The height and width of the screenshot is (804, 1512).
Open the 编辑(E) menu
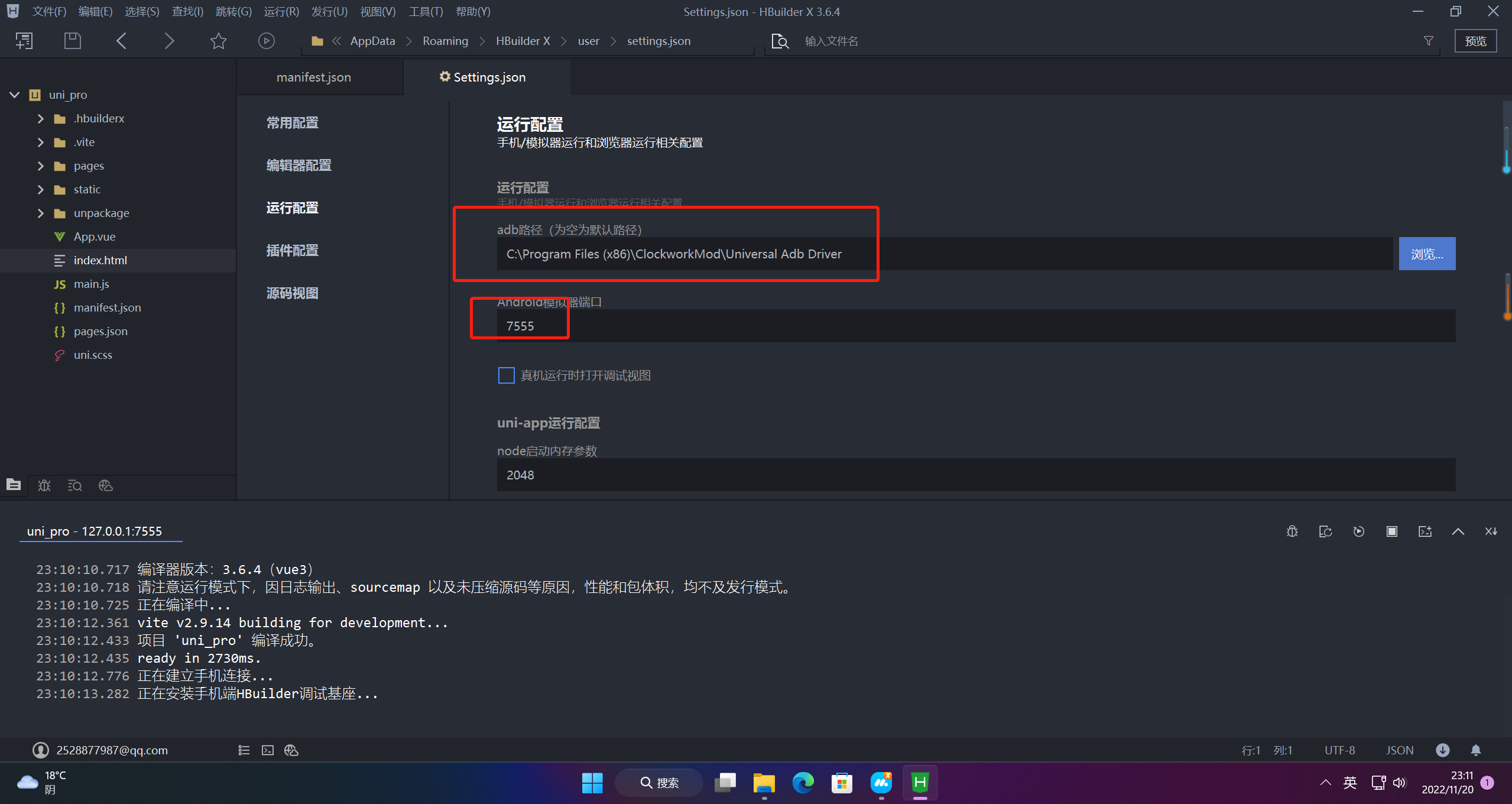click(95, 12)
